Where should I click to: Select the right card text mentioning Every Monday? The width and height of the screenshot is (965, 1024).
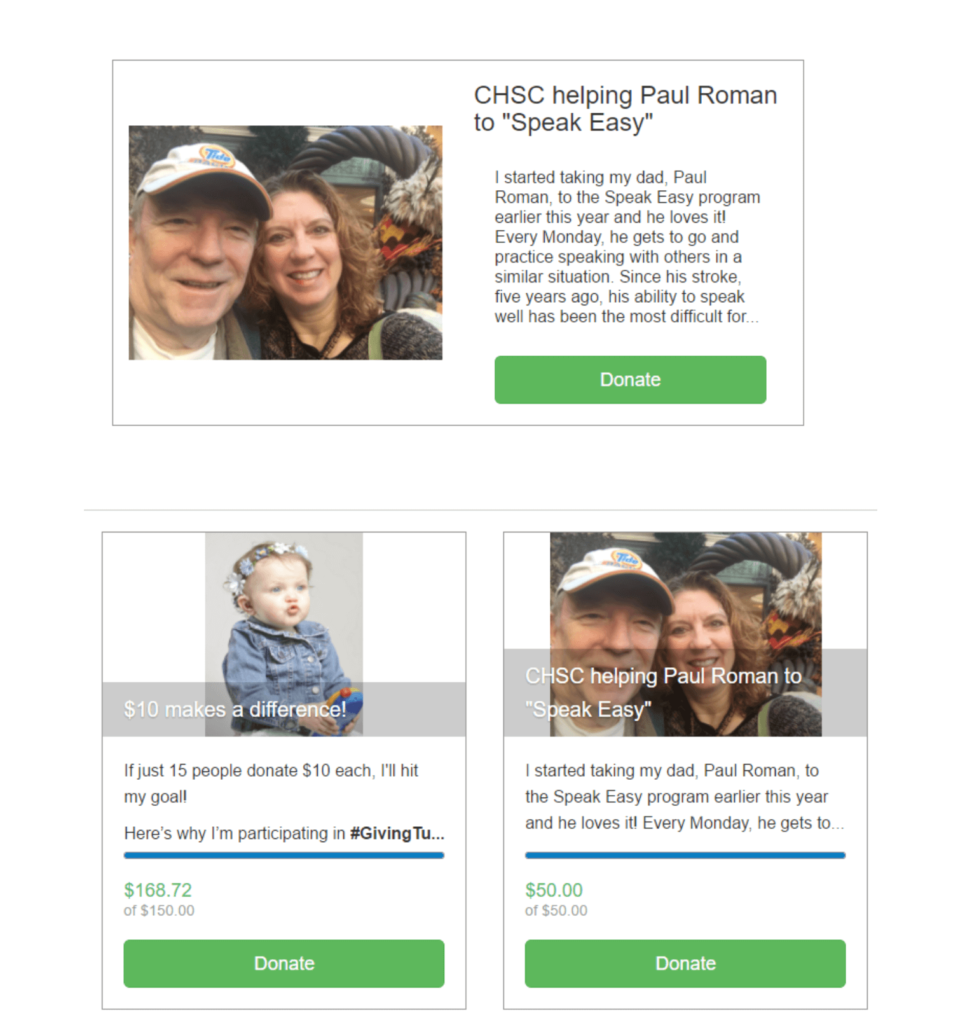684,796
